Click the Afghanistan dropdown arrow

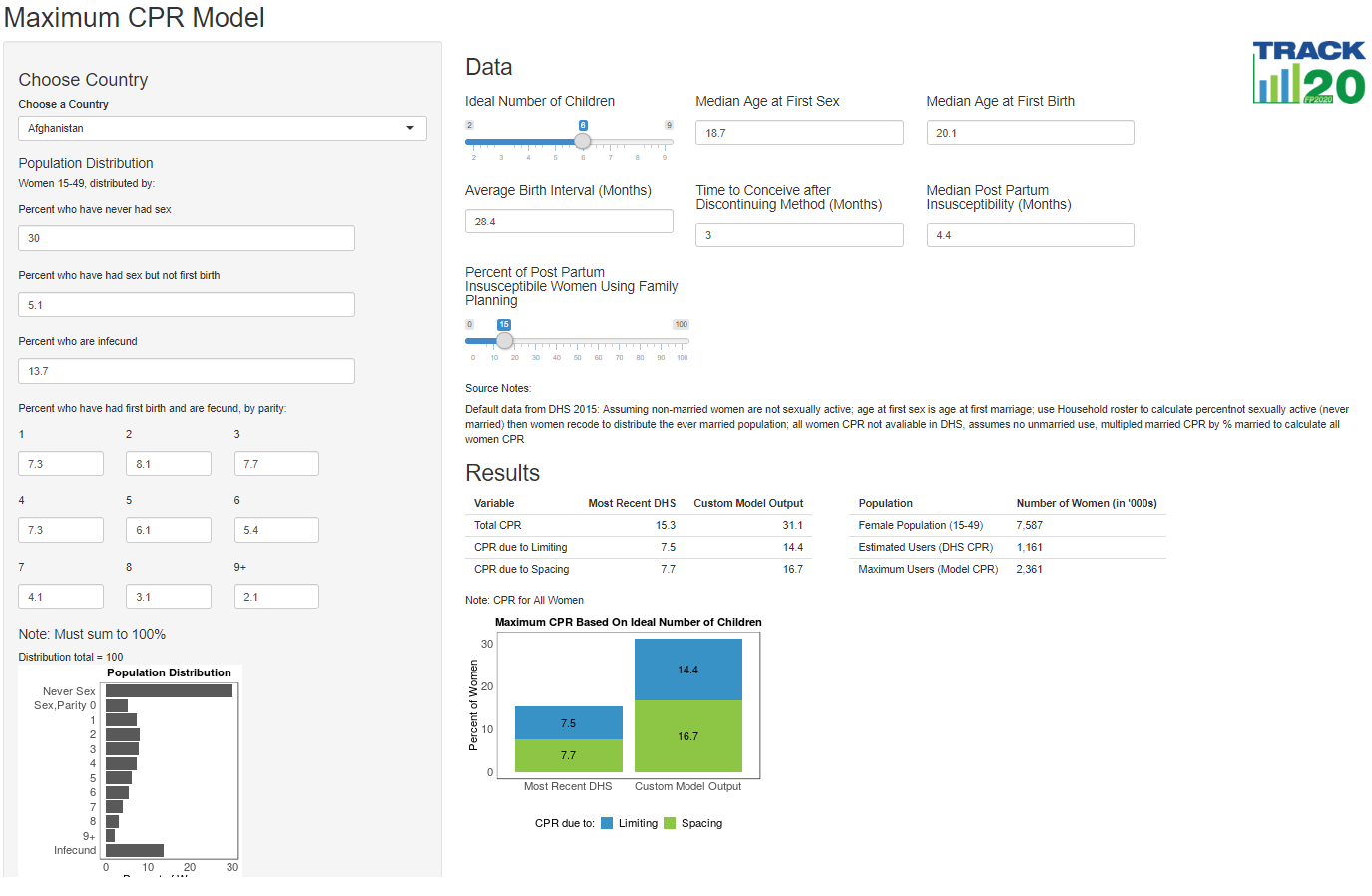409,129
